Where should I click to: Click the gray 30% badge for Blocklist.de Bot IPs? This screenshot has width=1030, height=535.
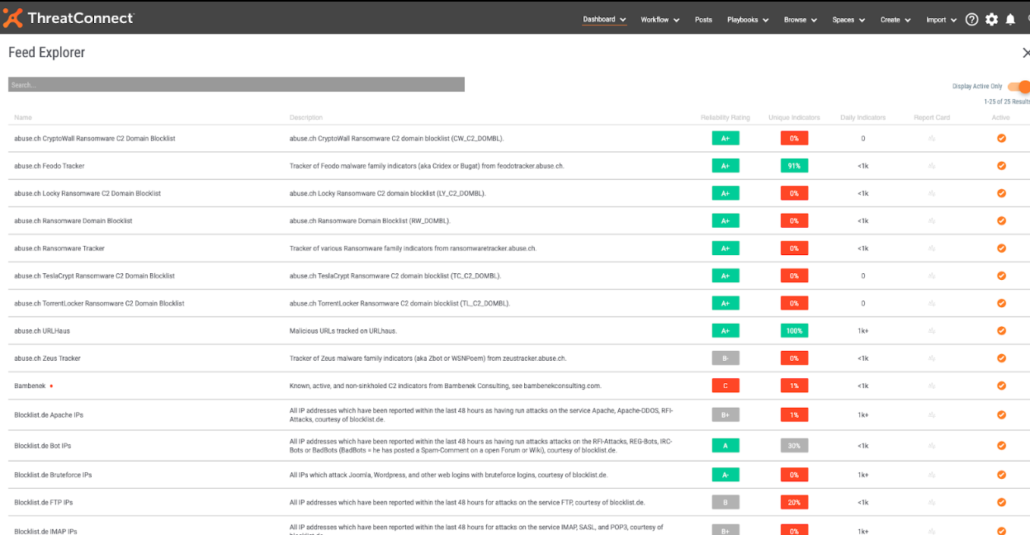[x=794, y=446]
